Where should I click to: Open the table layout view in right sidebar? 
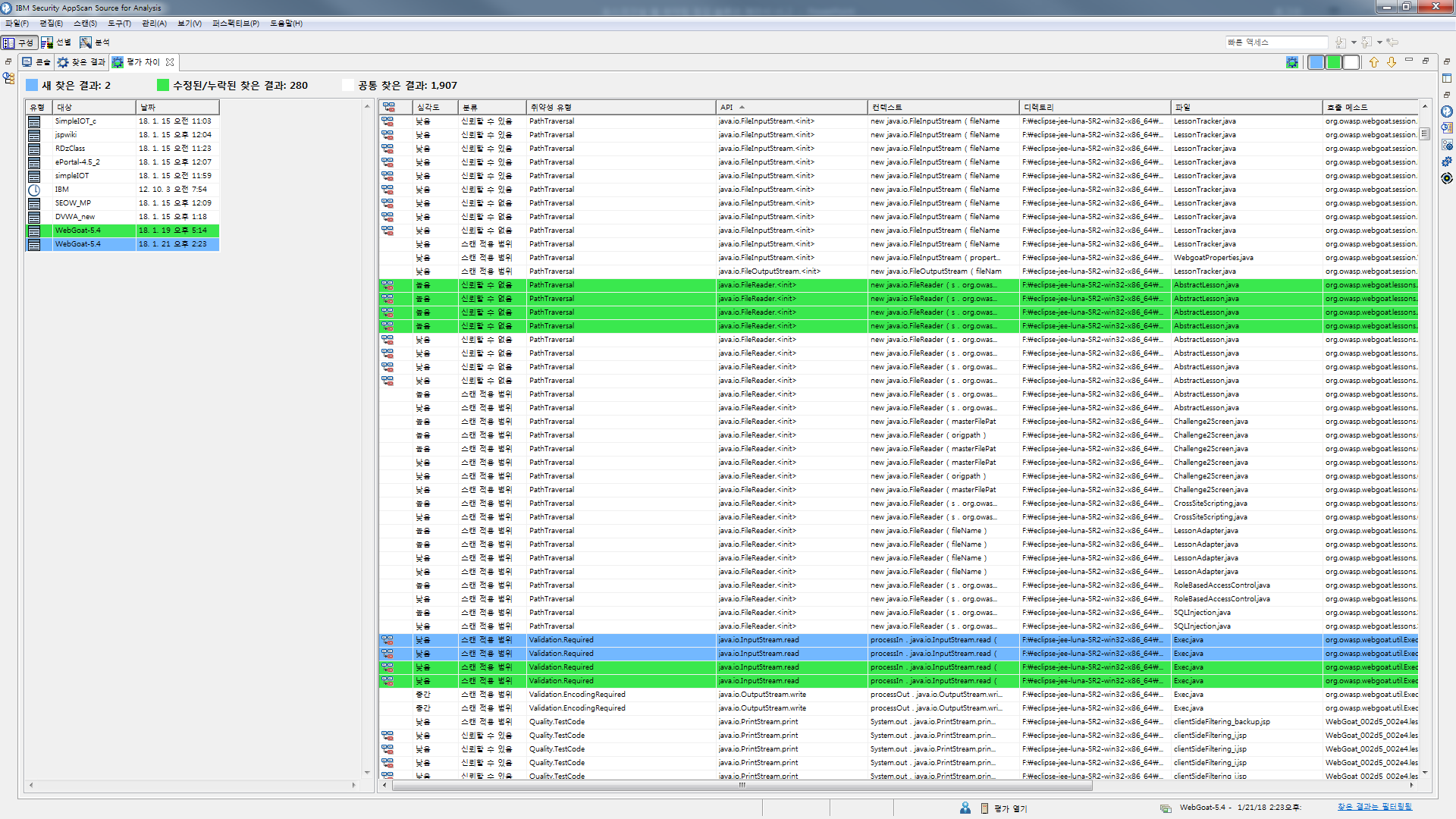[1447, 78]
